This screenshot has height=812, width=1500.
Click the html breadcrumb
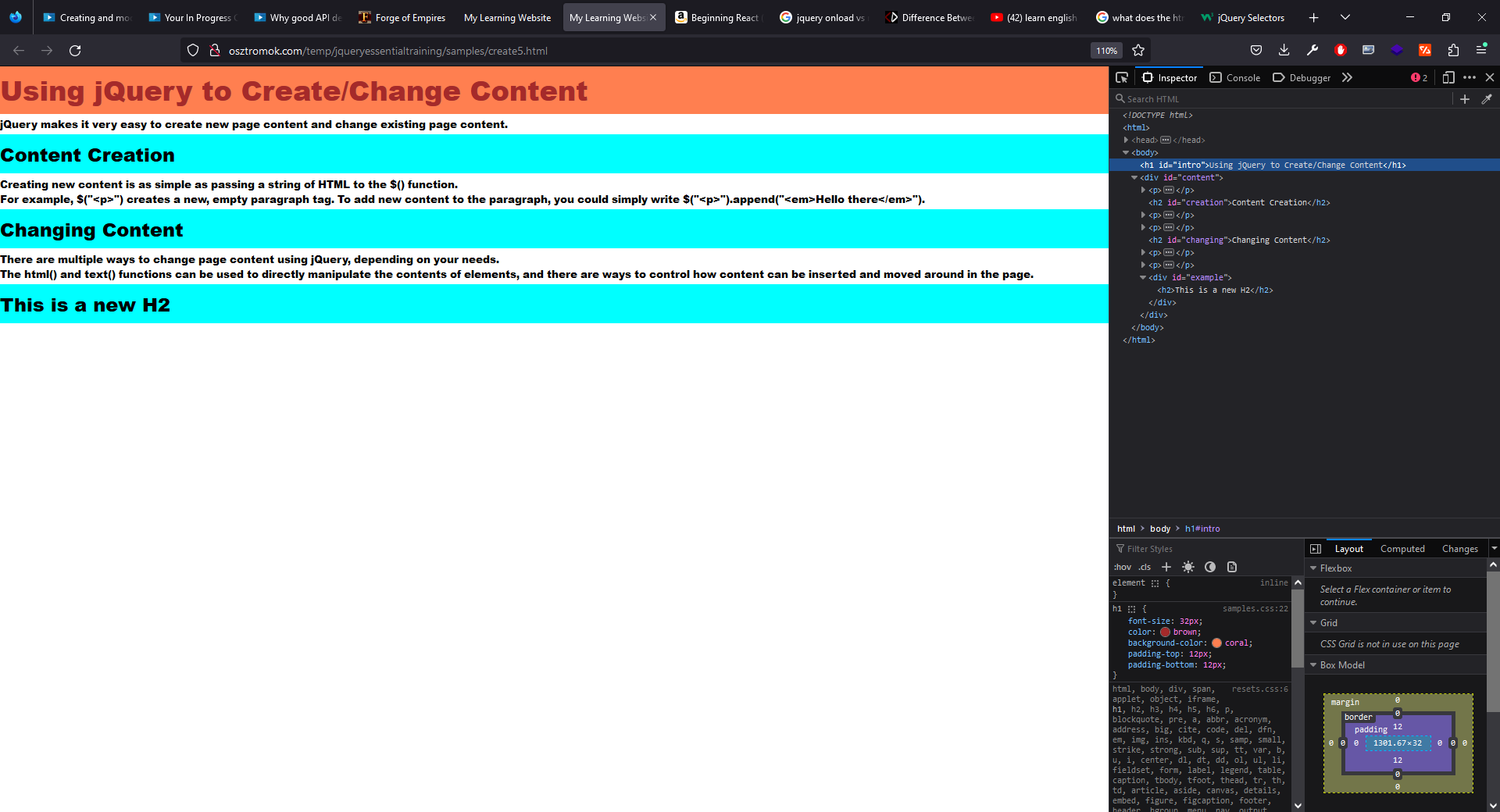pos(1126,529)
